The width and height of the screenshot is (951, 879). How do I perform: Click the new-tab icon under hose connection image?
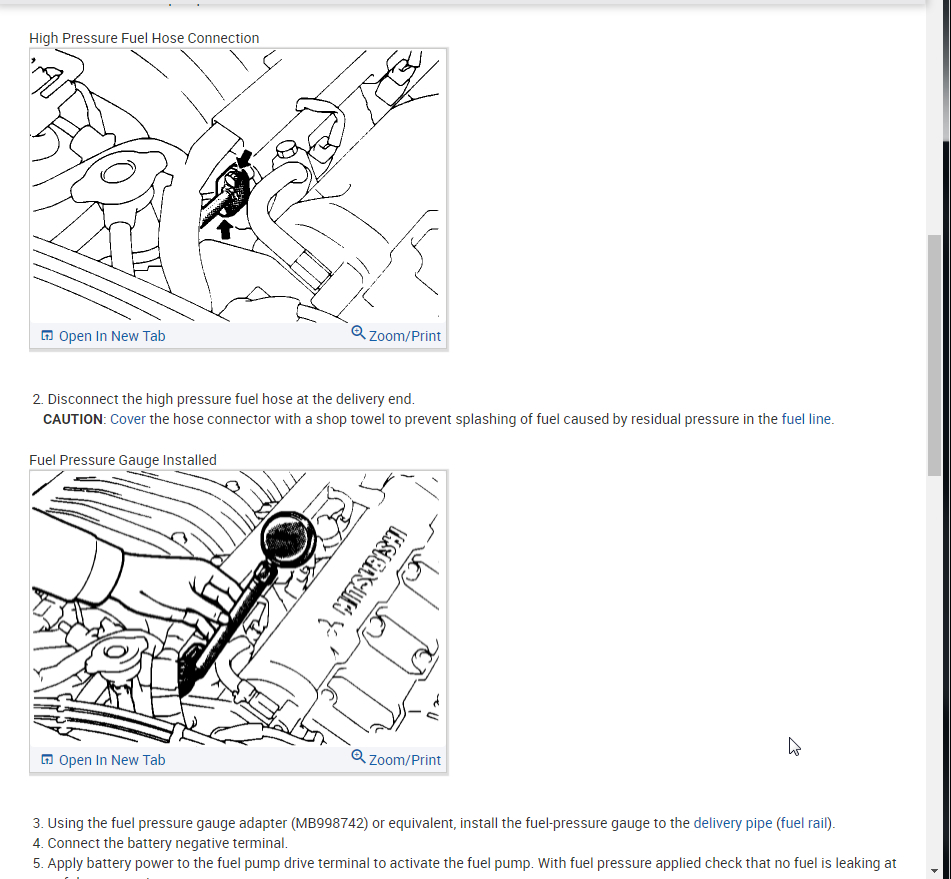pos(47,335)
